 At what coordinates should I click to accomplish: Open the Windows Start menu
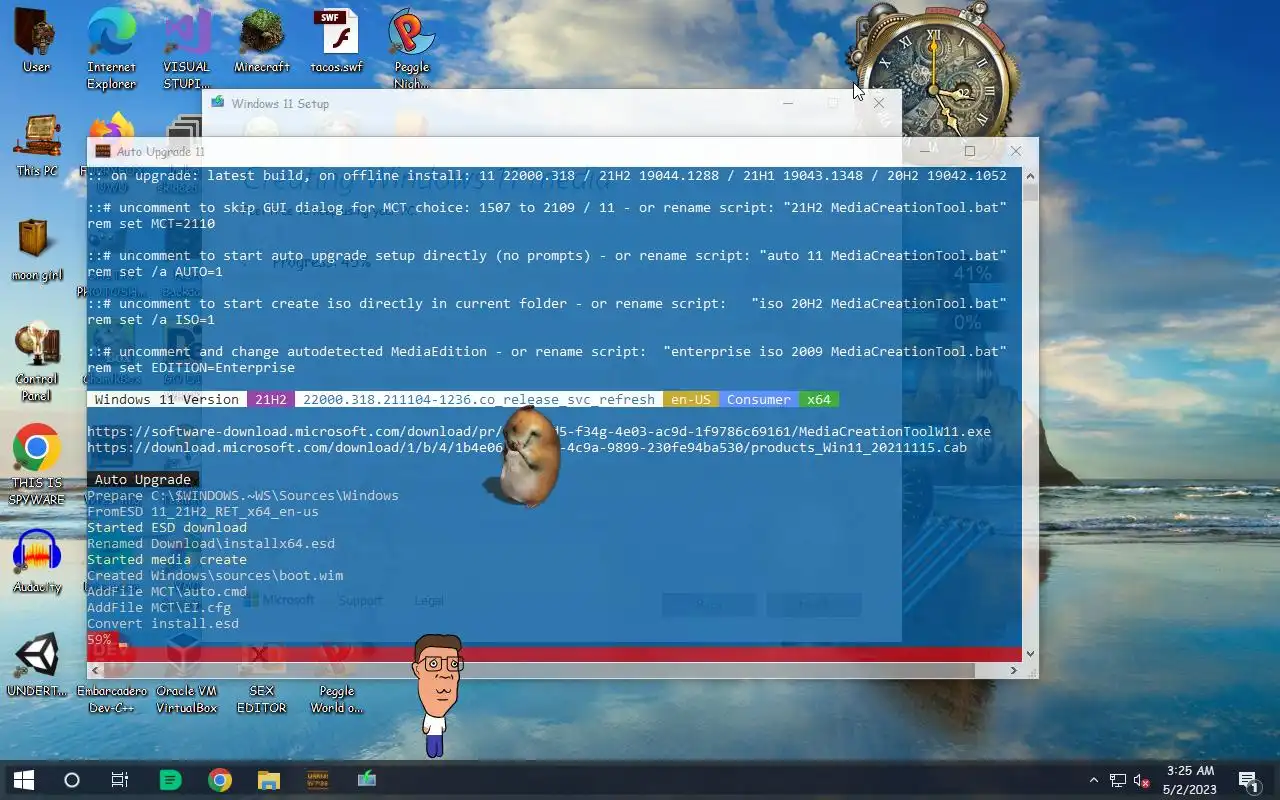[24, 780]
